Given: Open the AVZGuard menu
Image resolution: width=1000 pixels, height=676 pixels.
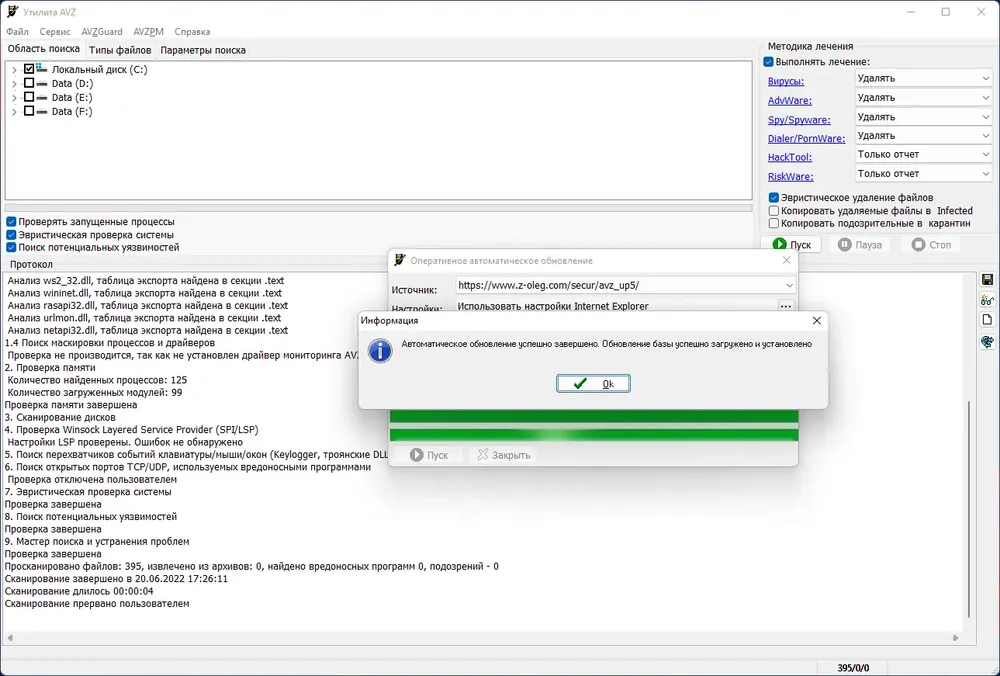Looking at the screenshot, I should [x=101, y=31].
